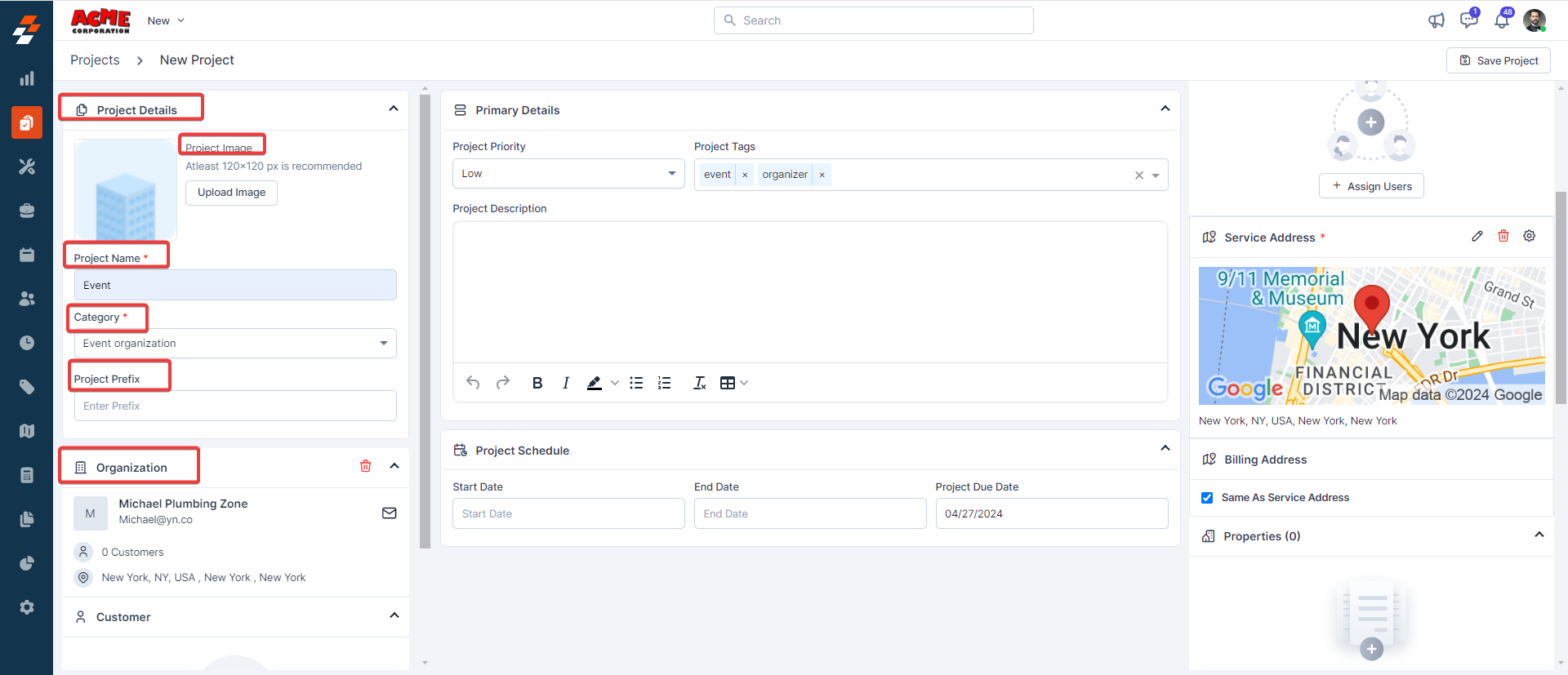The height and width of the screenshot is (675, 1568).
Task: Go to Projects breadcrumb link
Action: 95,60
